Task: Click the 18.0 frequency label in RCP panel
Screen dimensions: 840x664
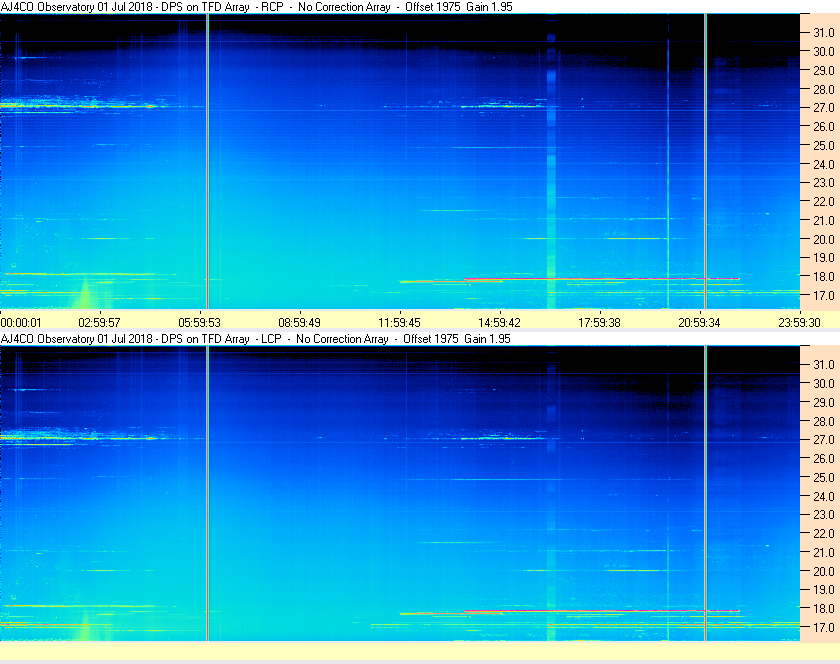Action: pyautogui.click(x=824, y=277)
